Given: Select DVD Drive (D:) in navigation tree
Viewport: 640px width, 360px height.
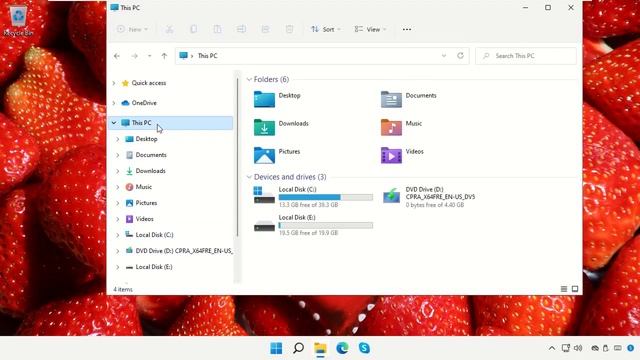Looking at the screenshot, I should point(184,251).
